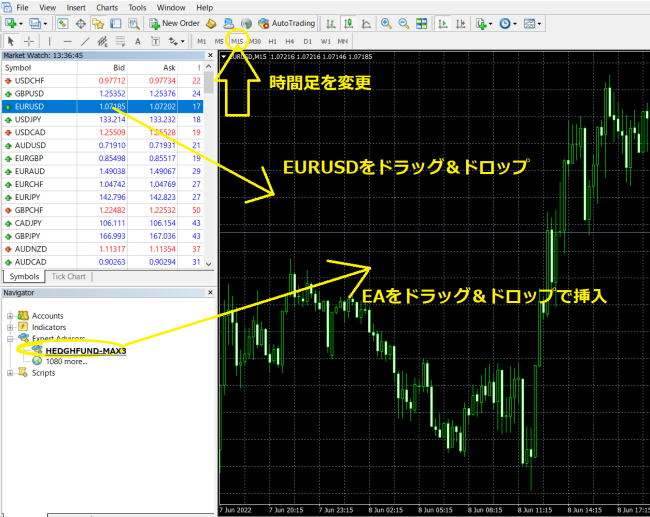
Task: Expand the Scripts tree node
Action: pos(10,373)
